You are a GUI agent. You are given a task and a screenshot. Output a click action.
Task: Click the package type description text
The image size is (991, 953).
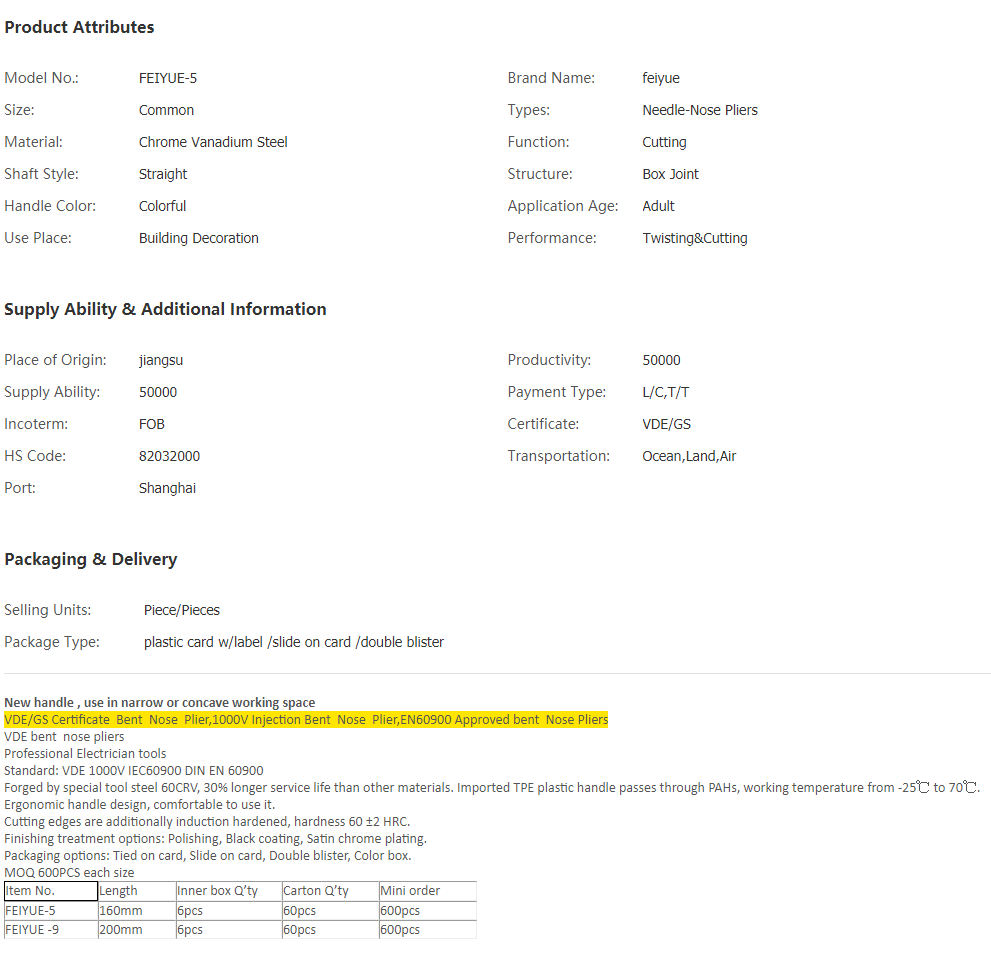pos(293,642)
